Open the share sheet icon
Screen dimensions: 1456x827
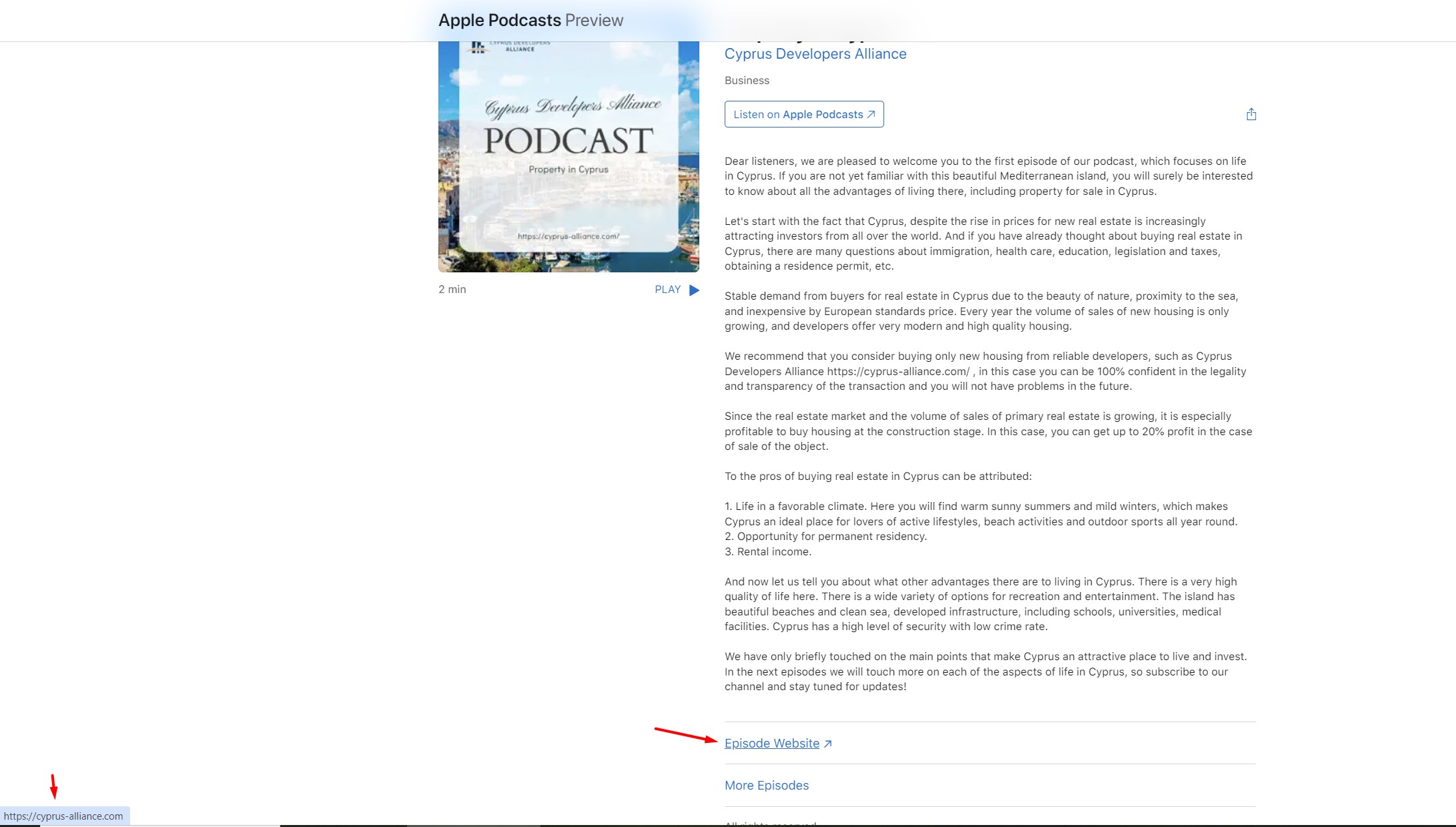(x=1251, y=114)
